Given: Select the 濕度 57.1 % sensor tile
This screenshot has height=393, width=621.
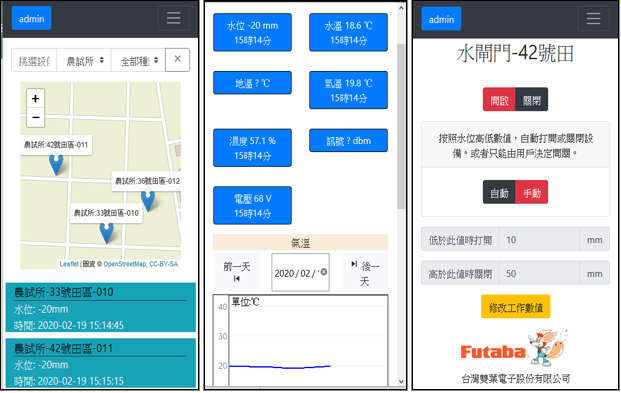Looking at the screenshot, I should (x=252, y=148).
